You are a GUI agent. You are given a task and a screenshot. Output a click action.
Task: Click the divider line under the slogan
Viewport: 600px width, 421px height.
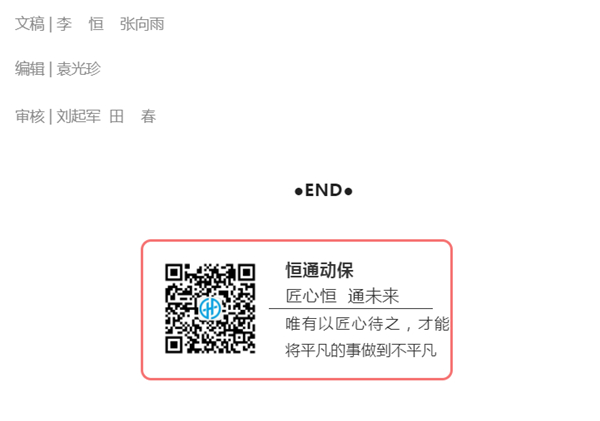pyautogui.click(x=351, y=308)
